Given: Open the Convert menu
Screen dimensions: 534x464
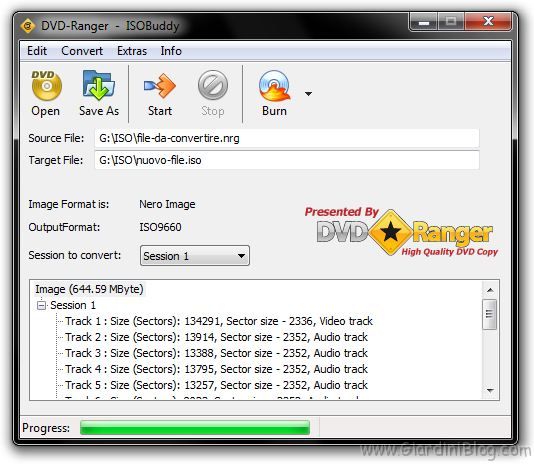Looking at the screenshot, I should (82, 51).
